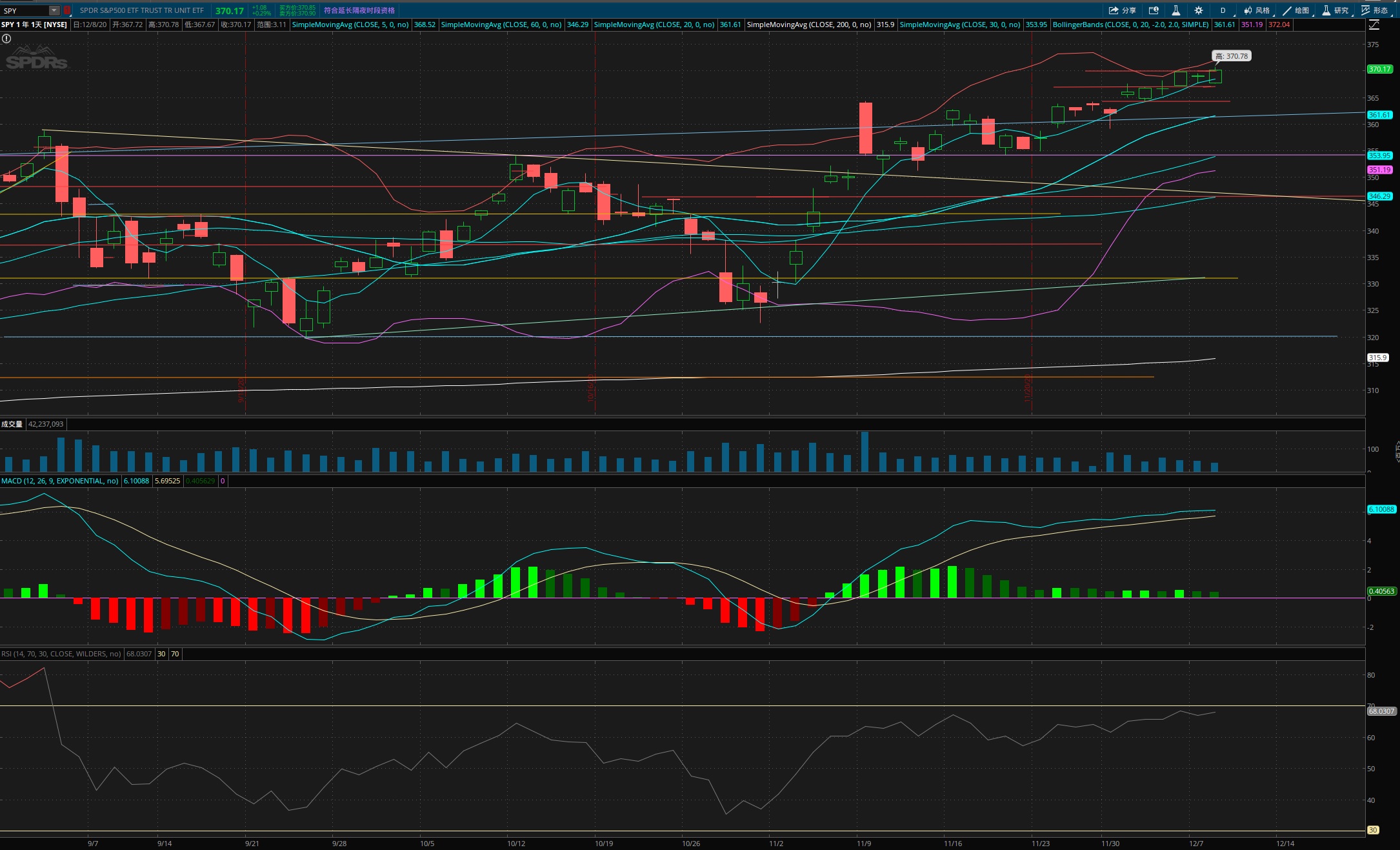Open the Style (风格) candlestick menu
Viewport: 1400px width, 850px height.
(1256, 10)
